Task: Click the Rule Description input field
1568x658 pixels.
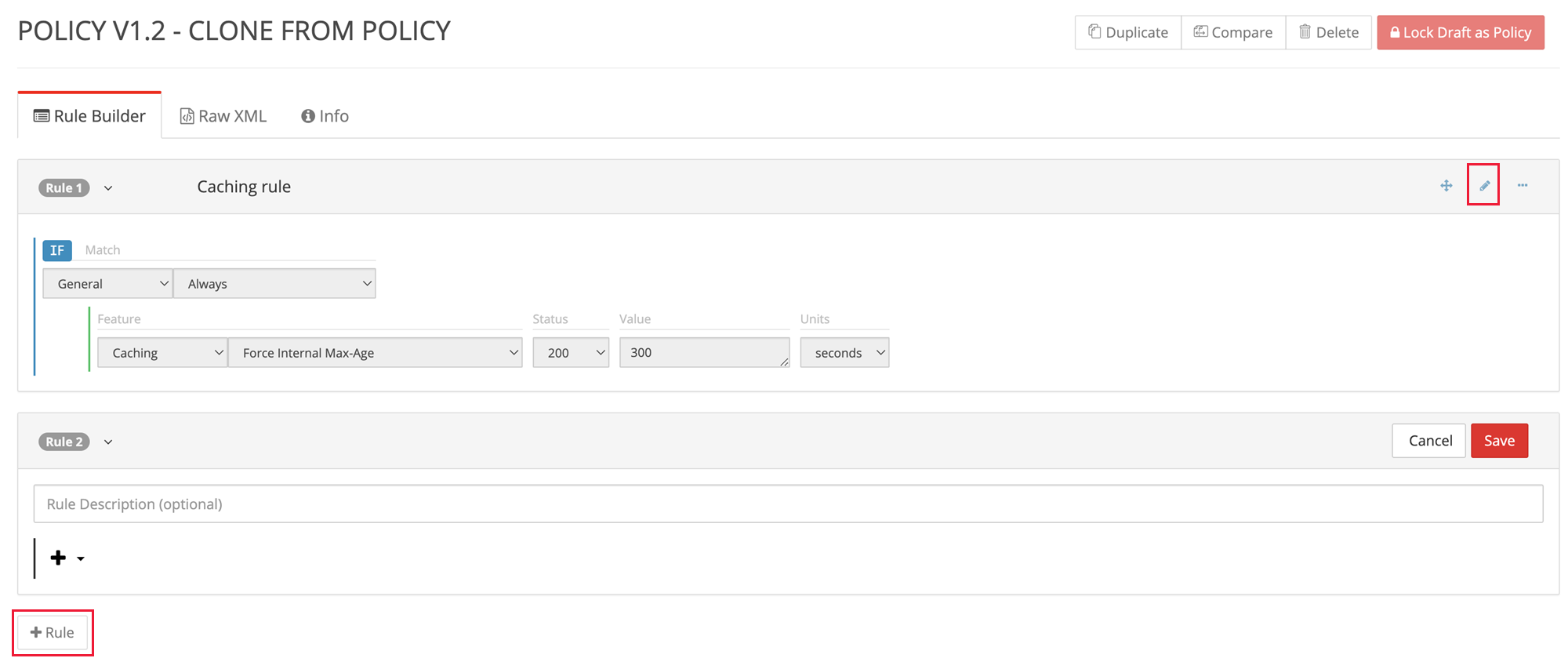Action: tap(788, 503)
